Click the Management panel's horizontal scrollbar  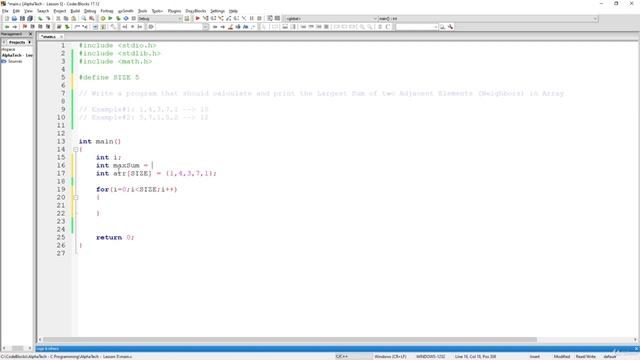click(x=17, y=348)
